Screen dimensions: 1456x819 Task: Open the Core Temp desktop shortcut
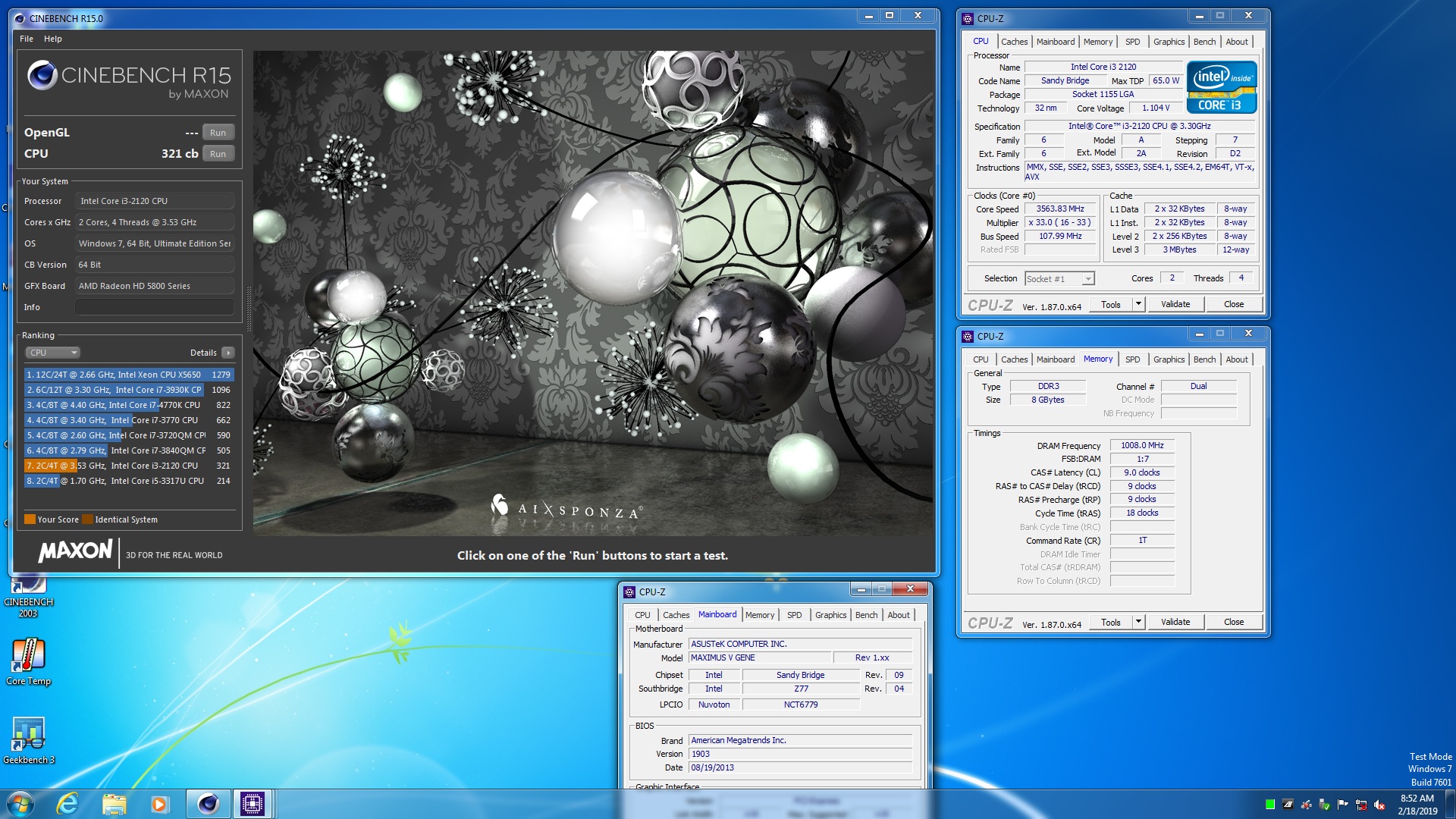click(28, 661)
